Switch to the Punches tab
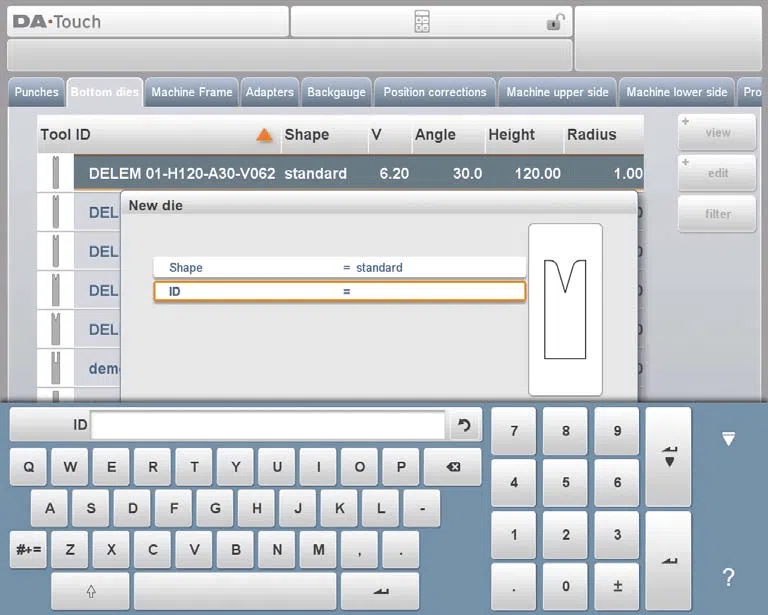Viewport: 768px width, 615px height. pos(36,92)
